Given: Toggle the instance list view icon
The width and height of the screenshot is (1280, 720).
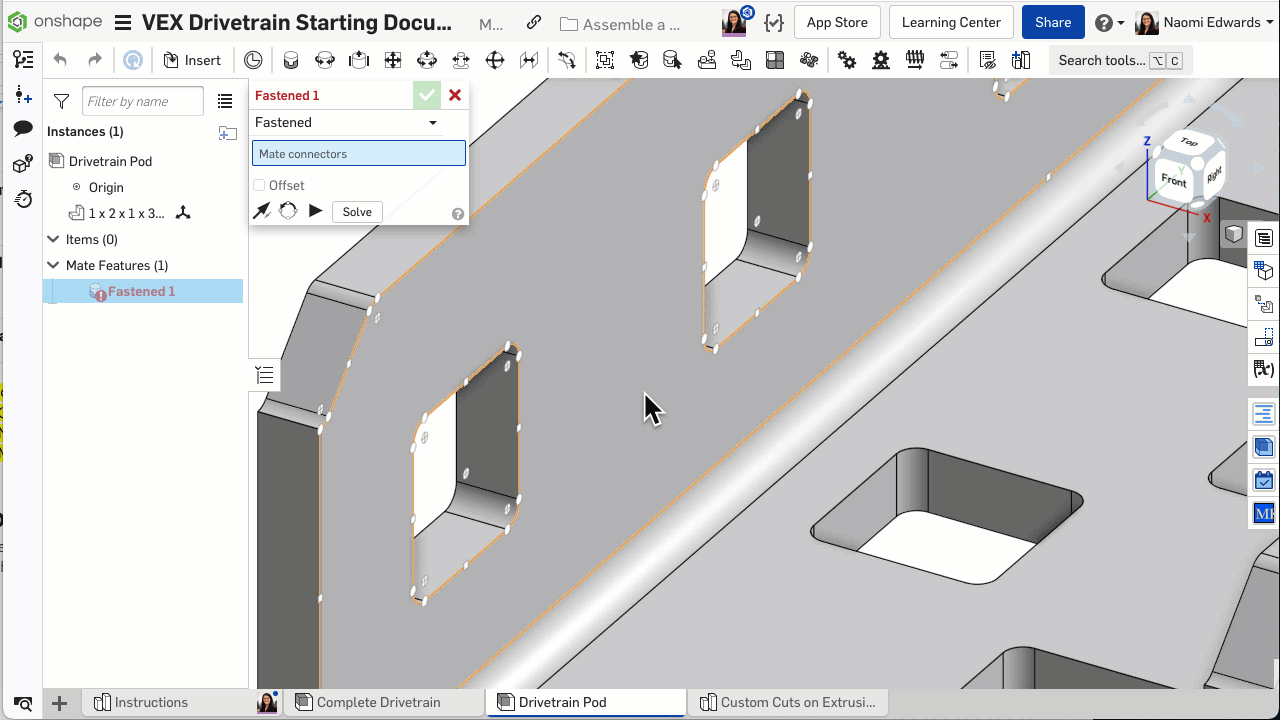Looking at the screenshot, I should 225,101.
